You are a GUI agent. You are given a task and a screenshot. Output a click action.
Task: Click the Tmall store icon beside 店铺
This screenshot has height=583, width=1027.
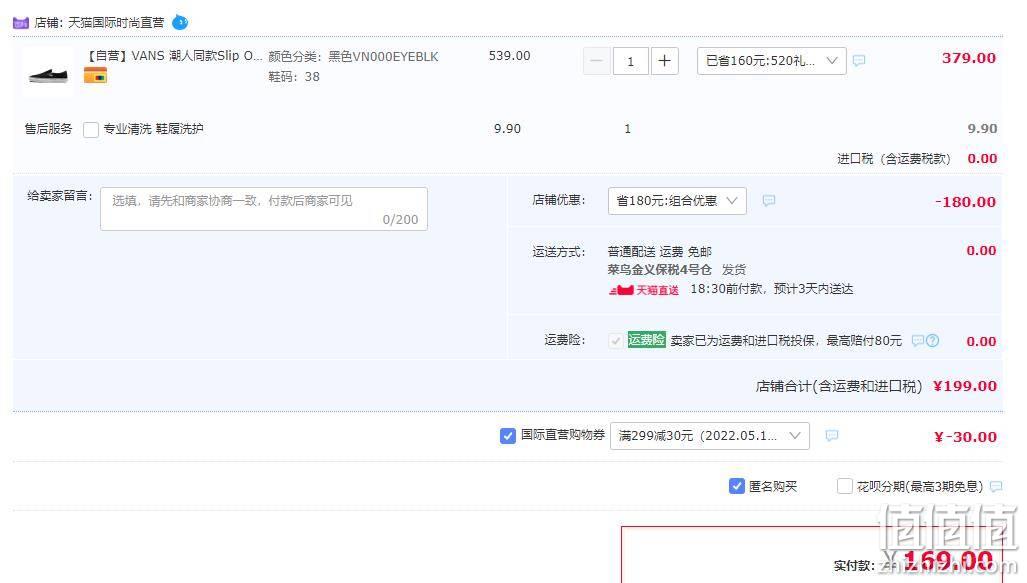click(21, 23)
